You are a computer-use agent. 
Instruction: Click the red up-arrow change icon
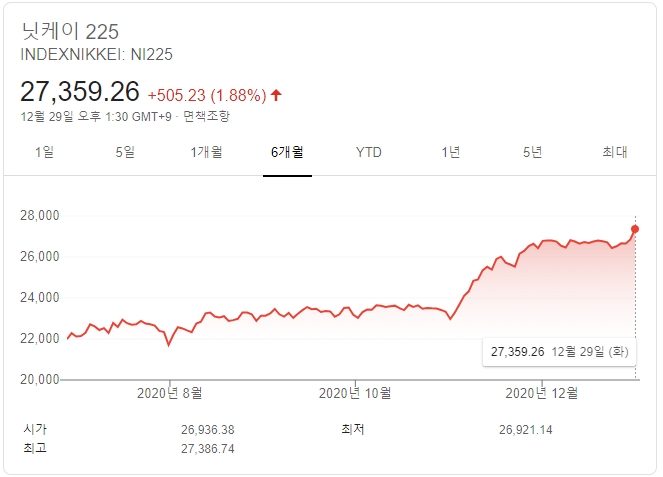276,95
